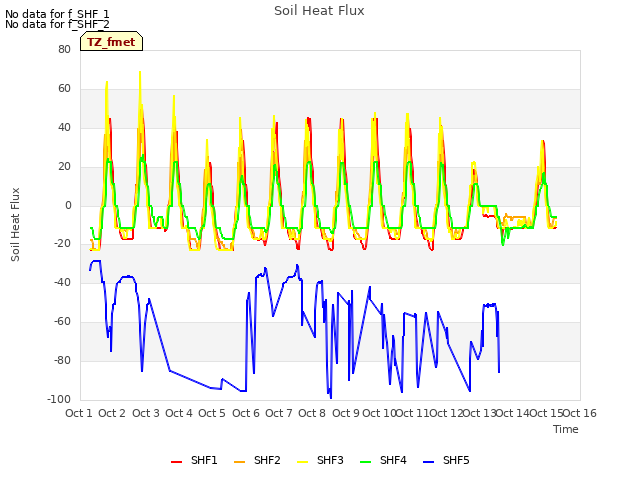Toggle SHF5 series in legend
640x480 pixels.
446,460
